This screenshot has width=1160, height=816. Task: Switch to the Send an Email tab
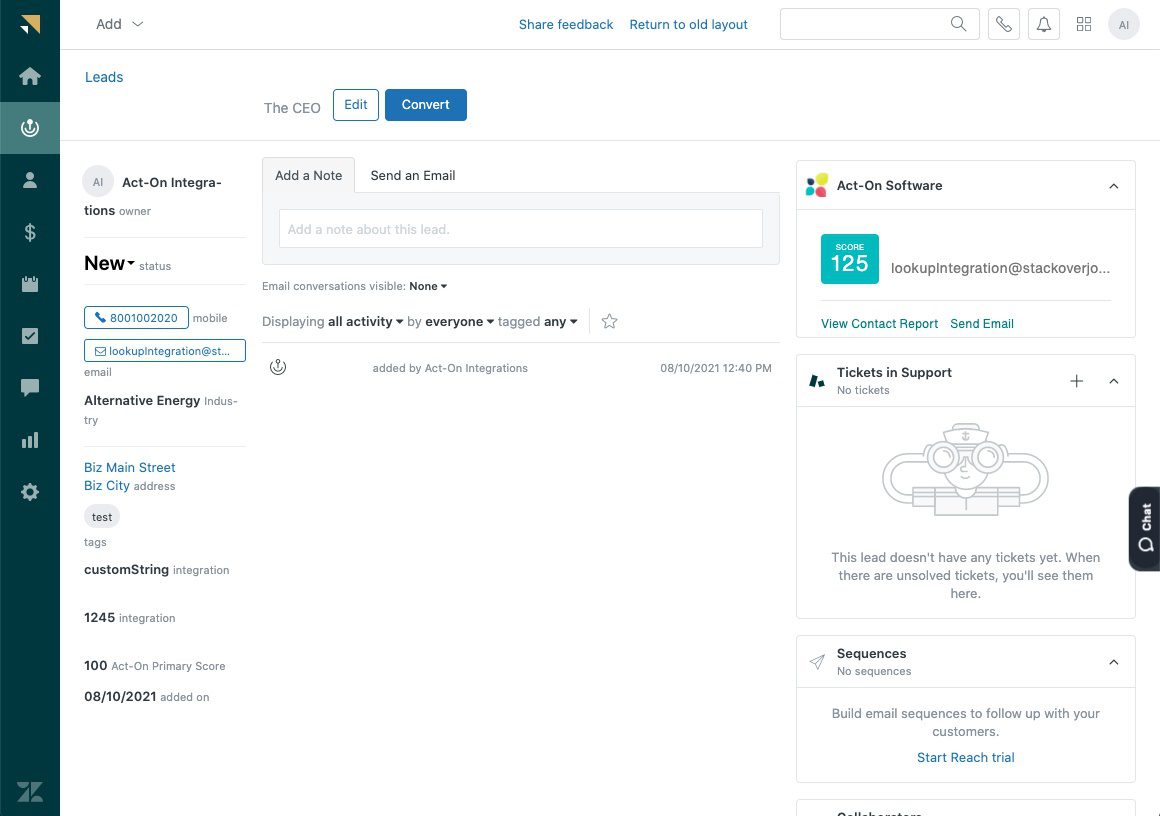[413, 175]
